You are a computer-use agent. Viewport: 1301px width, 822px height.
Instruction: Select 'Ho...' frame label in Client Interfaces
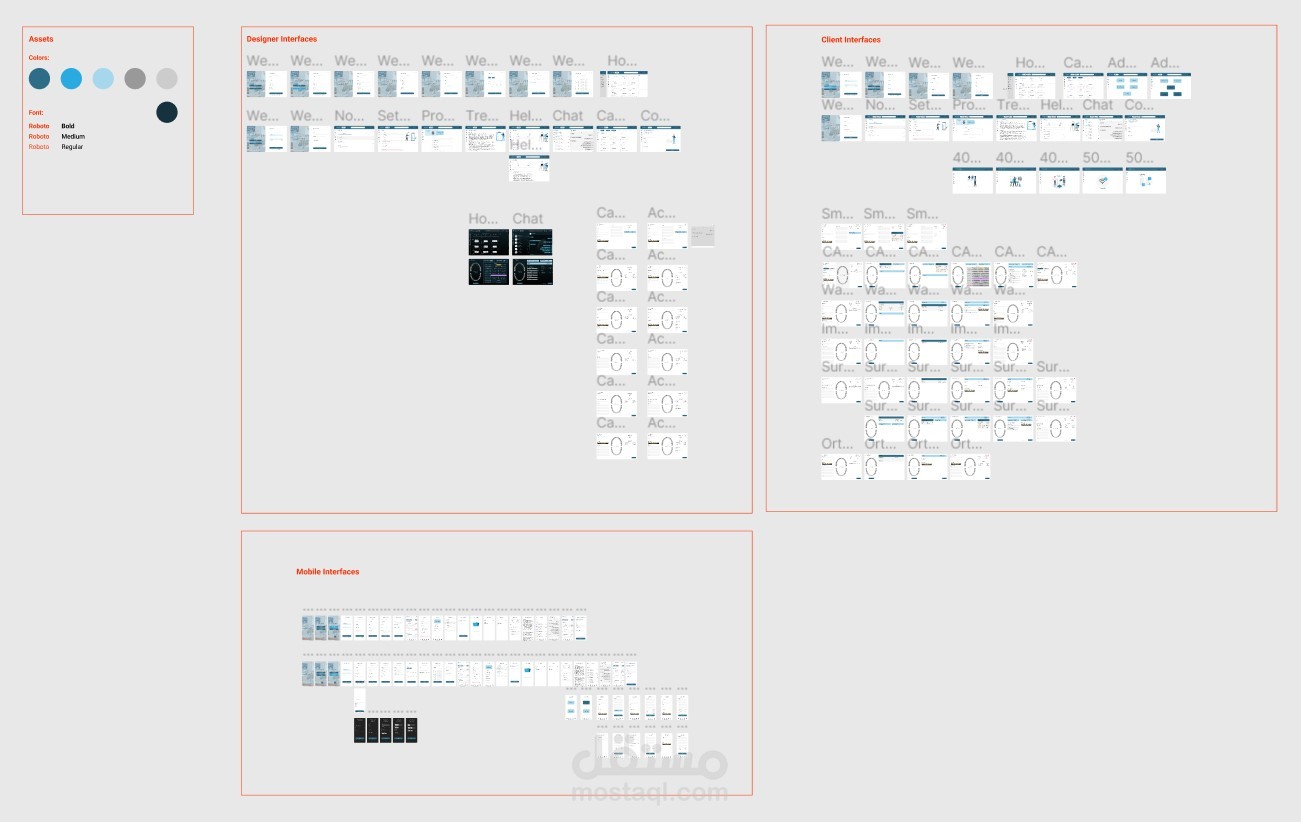(1030, 63)
